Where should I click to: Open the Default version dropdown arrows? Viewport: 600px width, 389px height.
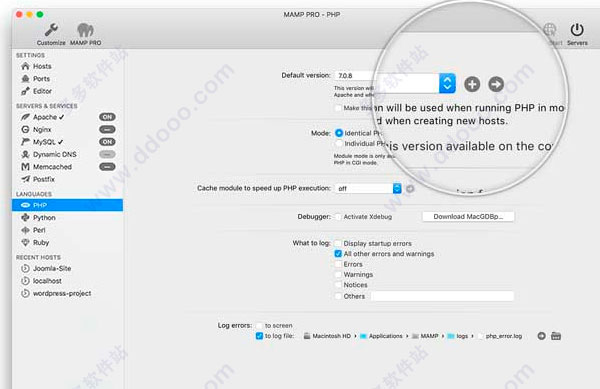(x=447, y=83)
